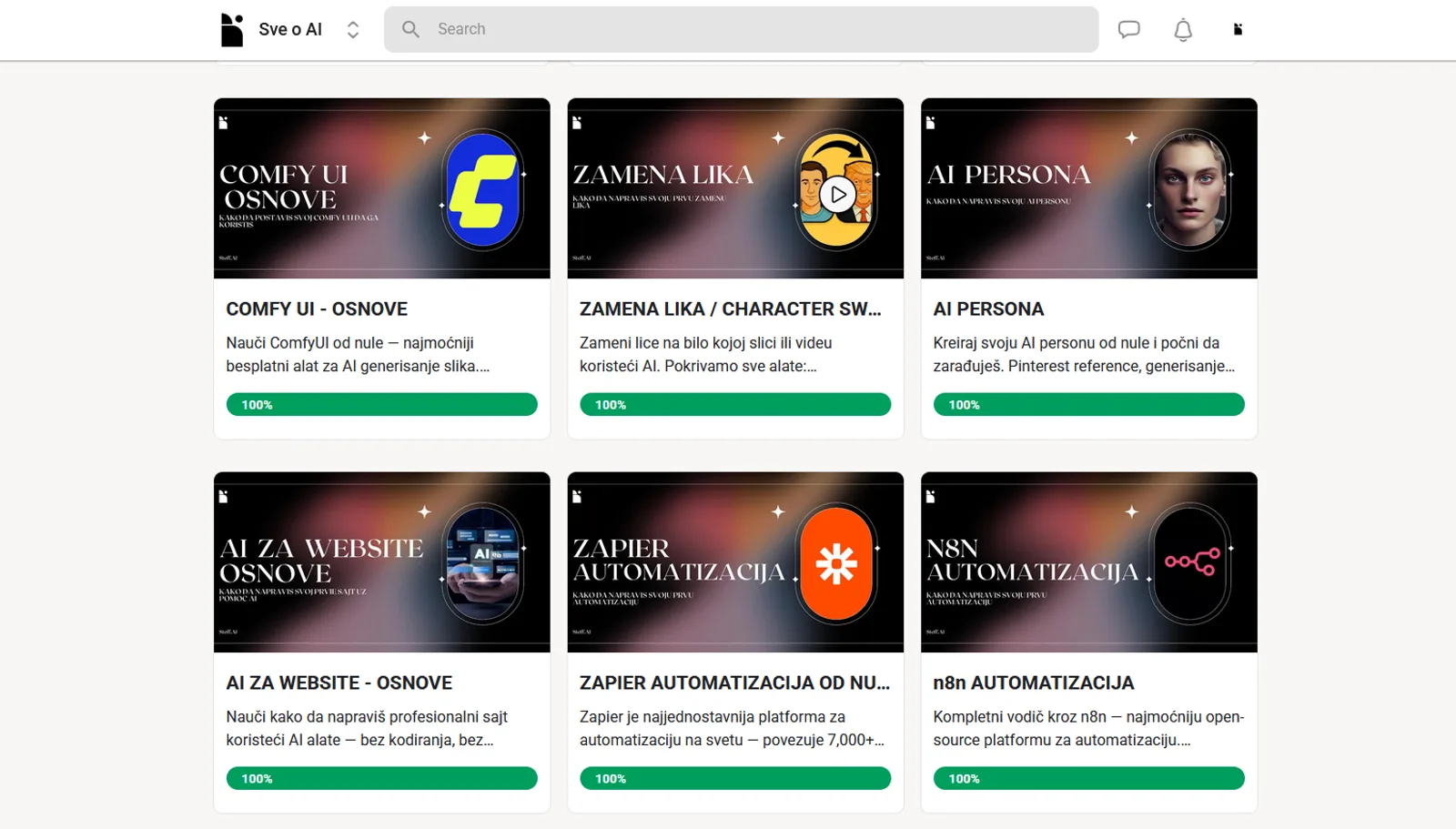Viewport: 1456px width, 829px height.
Task: Click the 'Zameni lice na bilo kojoj slici' description
Action: click(706, 355)
